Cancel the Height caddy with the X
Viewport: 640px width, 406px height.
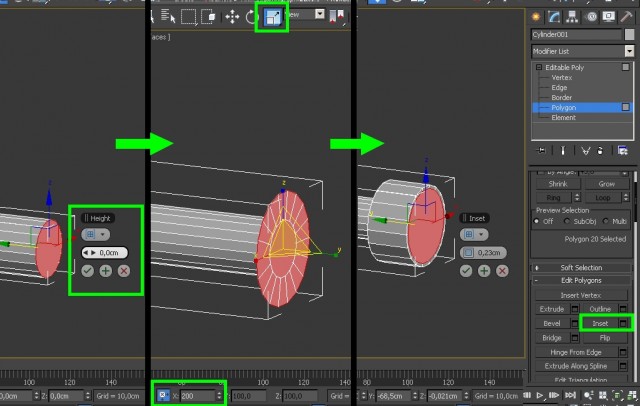click(124, 271)
